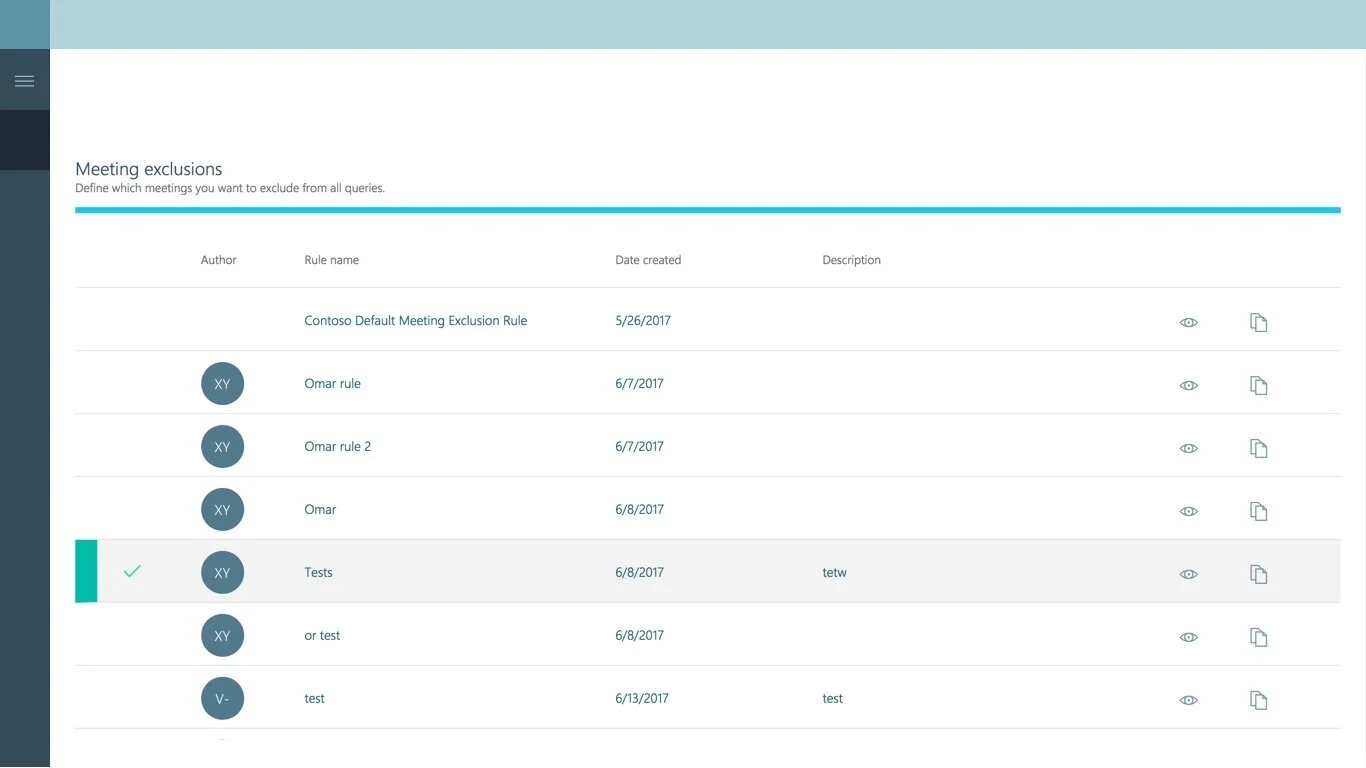The height and width of the screenshot is (768, 1366).
Task: Duplicate the Contoso Default Meeting Exclusion Rule
Action: pyautogui.click(x=1258, y=322)
